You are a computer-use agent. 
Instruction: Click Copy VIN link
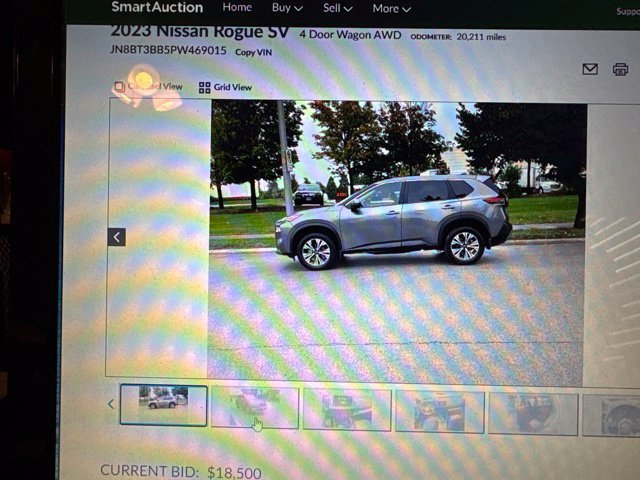click(253, 52)
